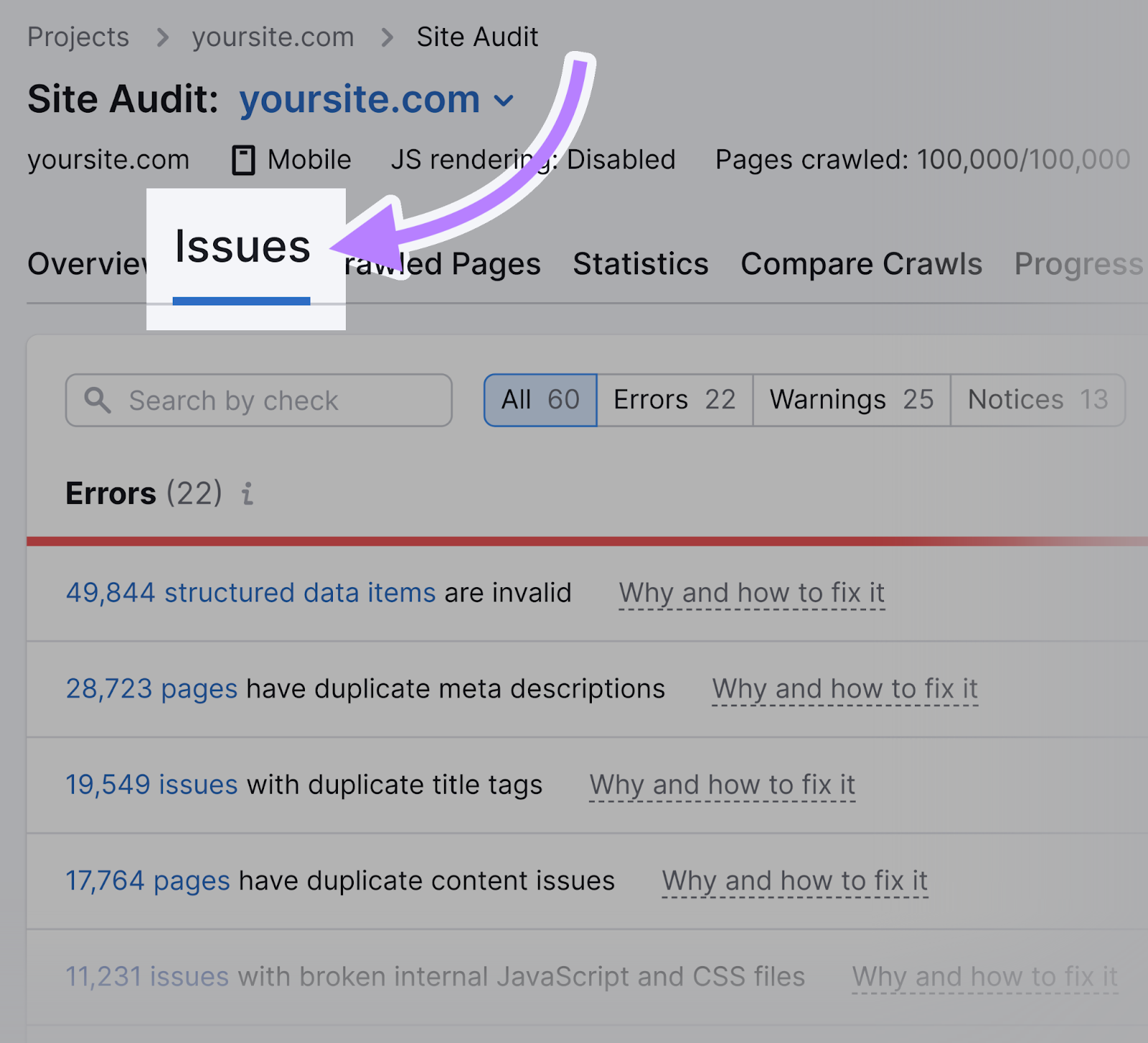Click the JS rendering: Disabled setting
This screenshot has width=1148, height=1043.
[533, 159]
